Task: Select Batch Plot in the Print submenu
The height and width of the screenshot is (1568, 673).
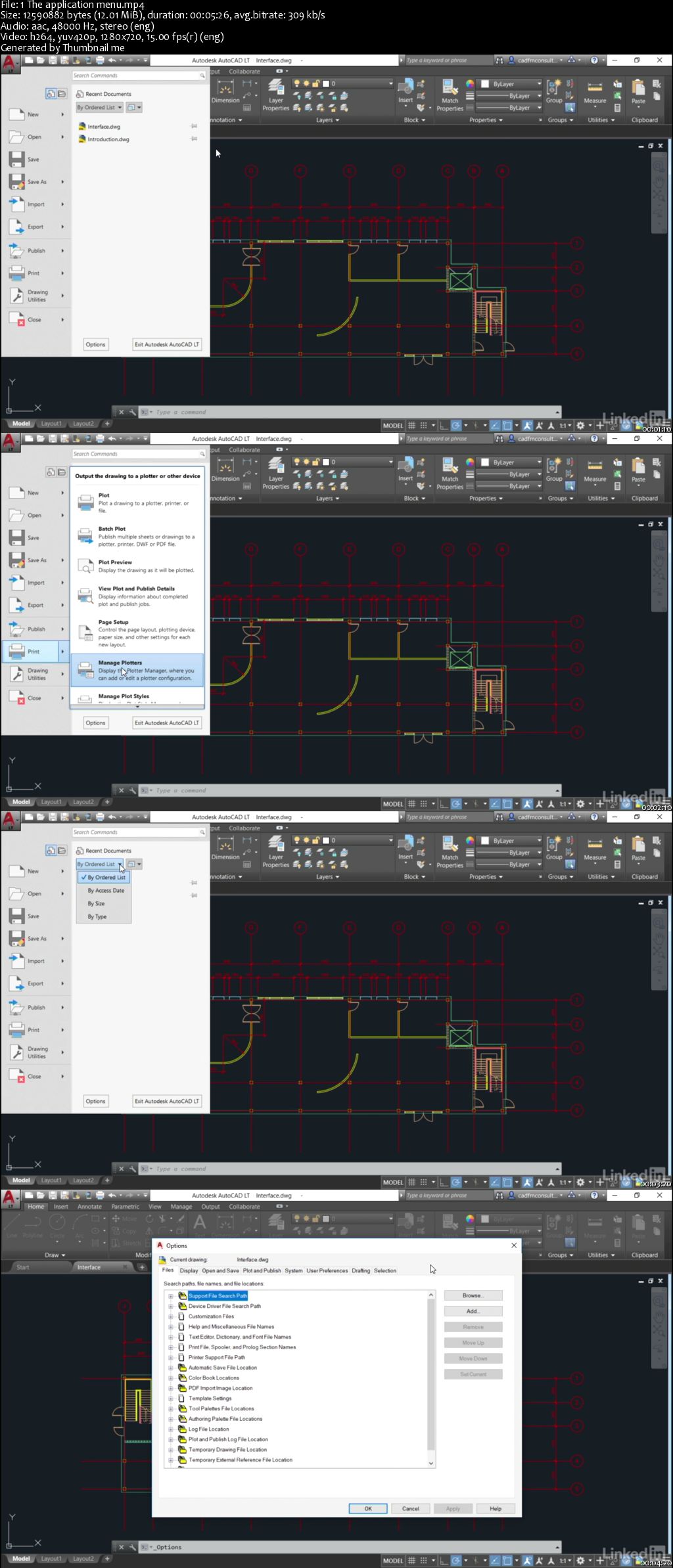Action: (137, 536)
